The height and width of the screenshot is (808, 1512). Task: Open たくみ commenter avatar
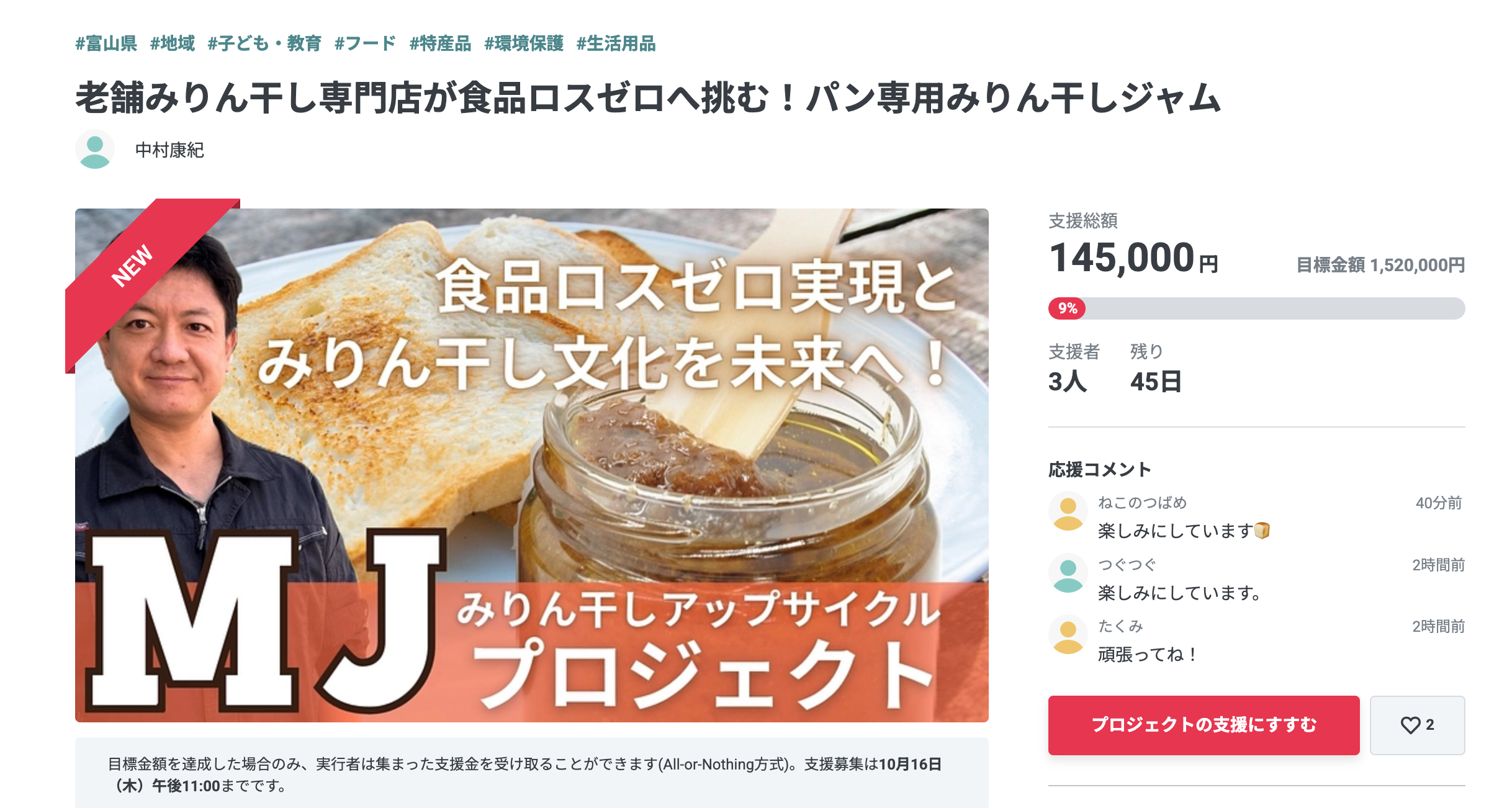point(1068,635)
